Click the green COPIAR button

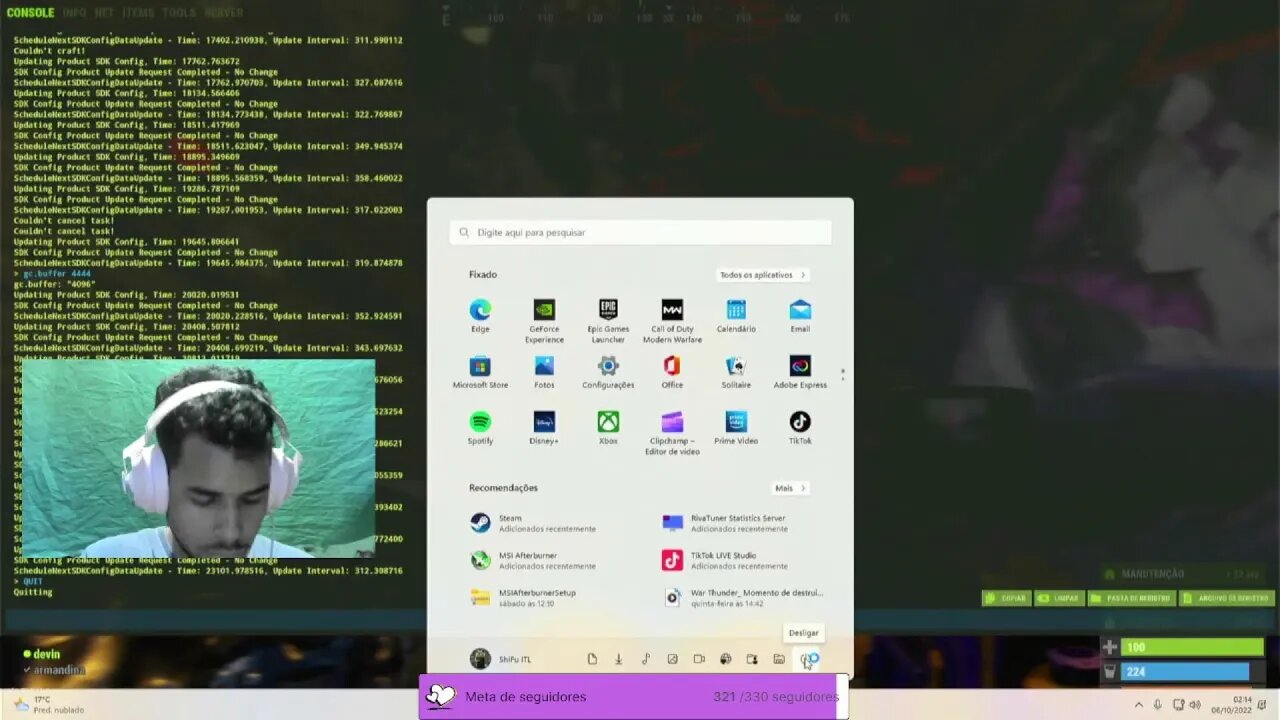1006,598
